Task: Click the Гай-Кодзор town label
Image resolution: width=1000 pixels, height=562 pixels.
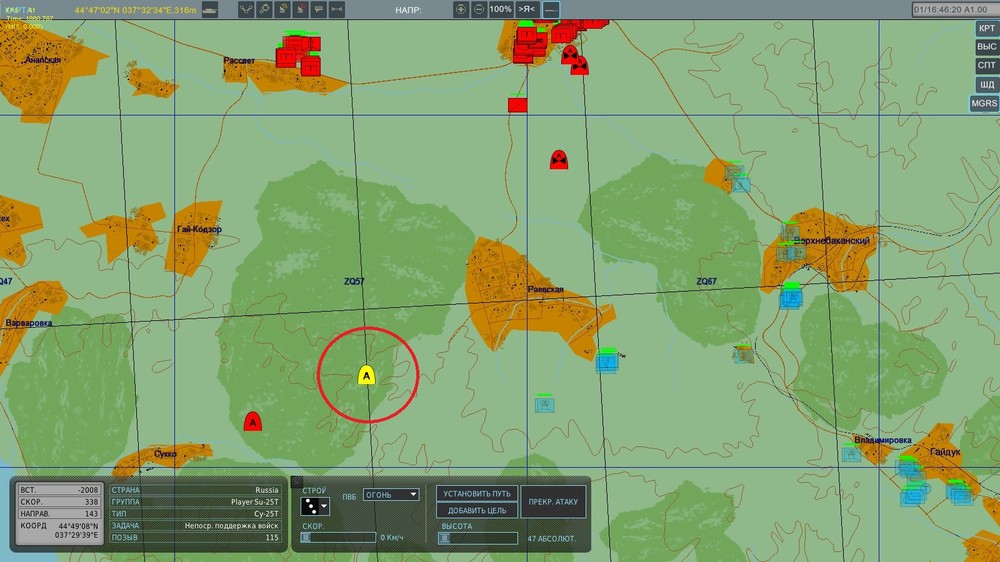Action: coord(200,229)
